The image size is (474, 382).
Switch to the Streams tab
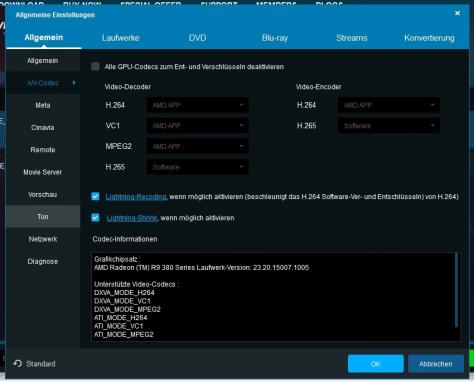tap(352, 38)
